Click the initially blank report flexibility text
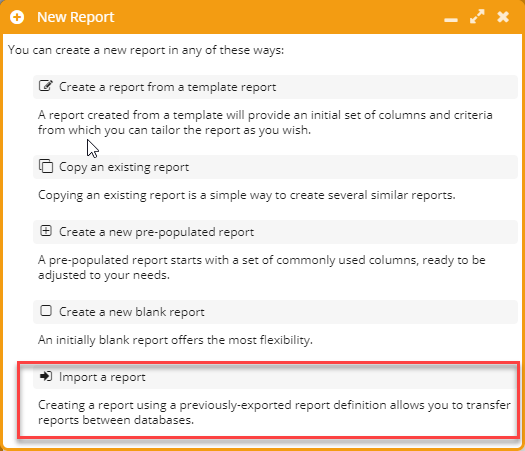 coord(175,340)
